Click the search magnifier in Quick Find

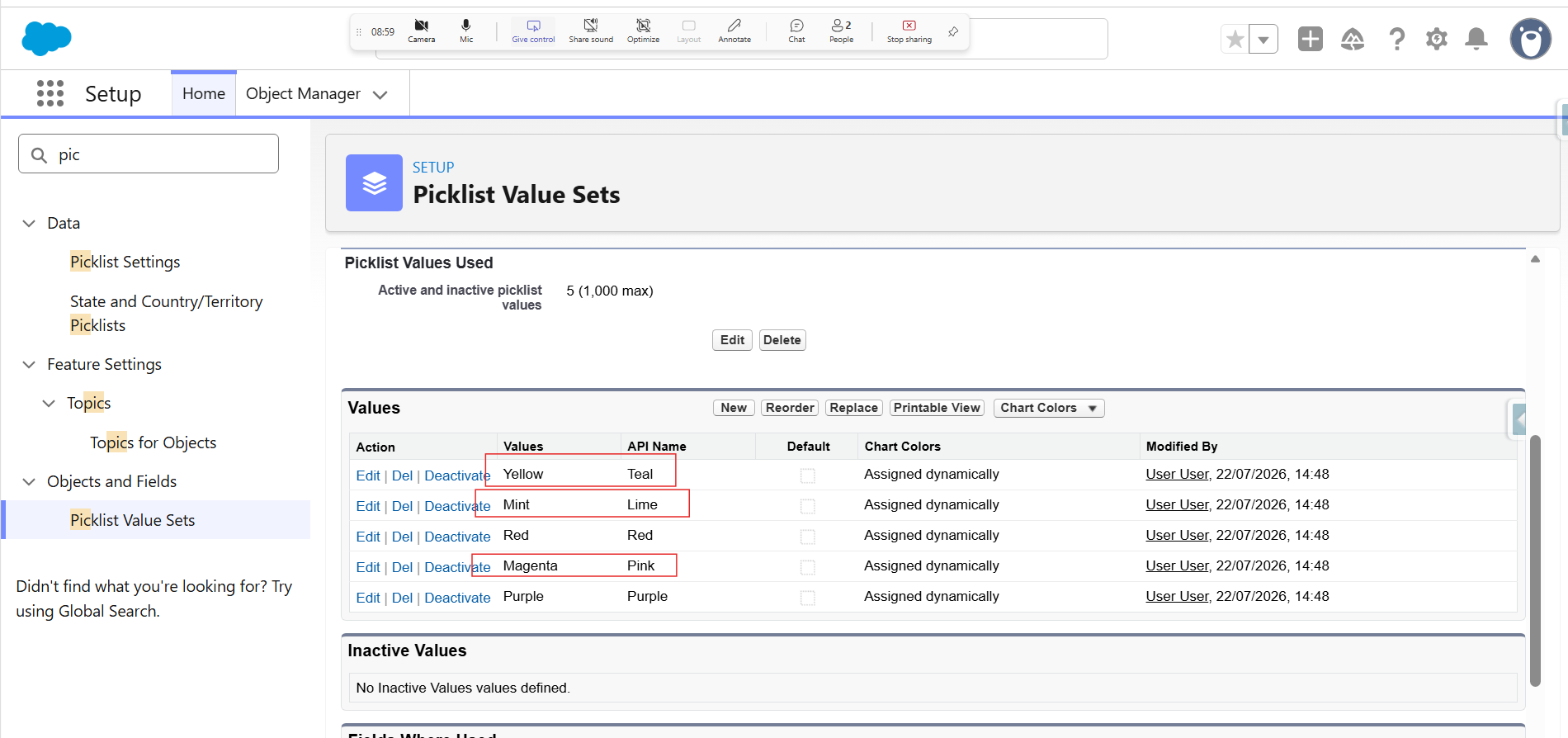tap(39, 155)
